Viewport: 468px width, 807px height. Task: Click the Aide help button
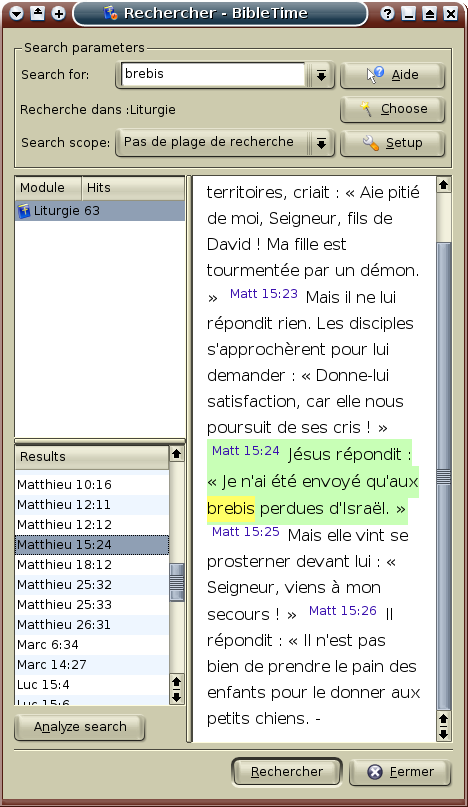[x=392, y=75]
